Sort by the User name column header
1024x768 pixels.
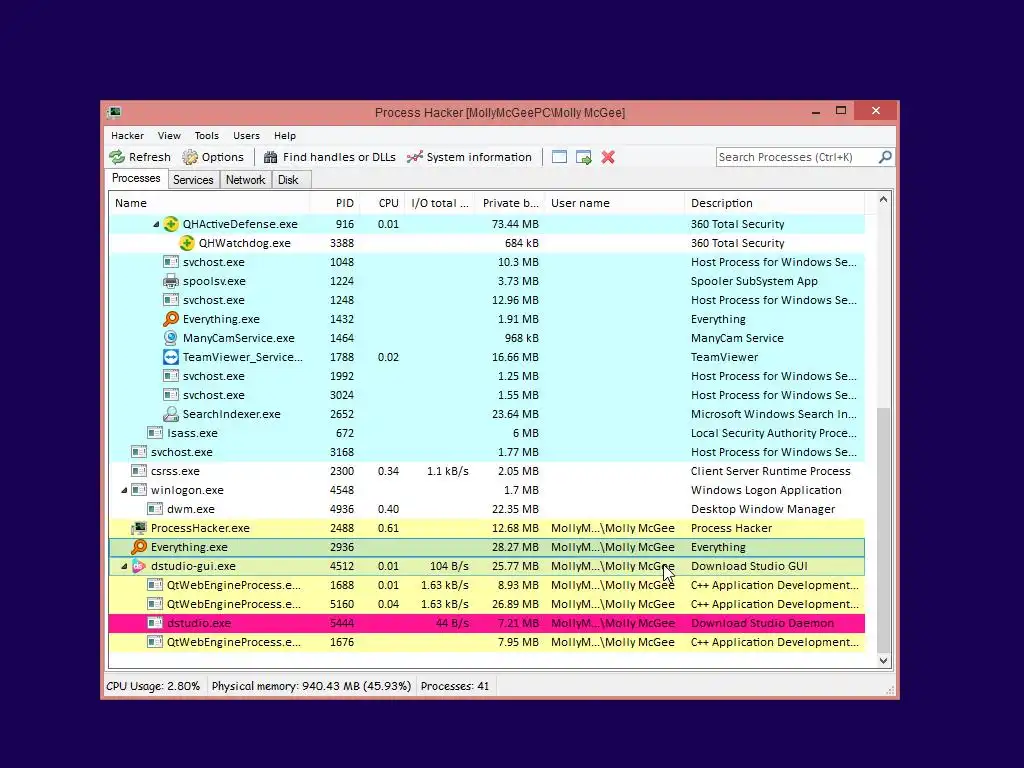[x=615, y=203]
